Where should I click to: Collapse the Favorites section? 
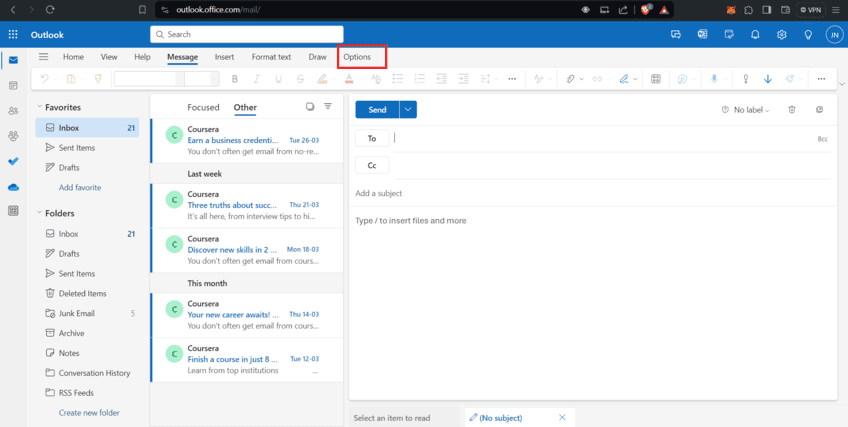coord(39,107)
